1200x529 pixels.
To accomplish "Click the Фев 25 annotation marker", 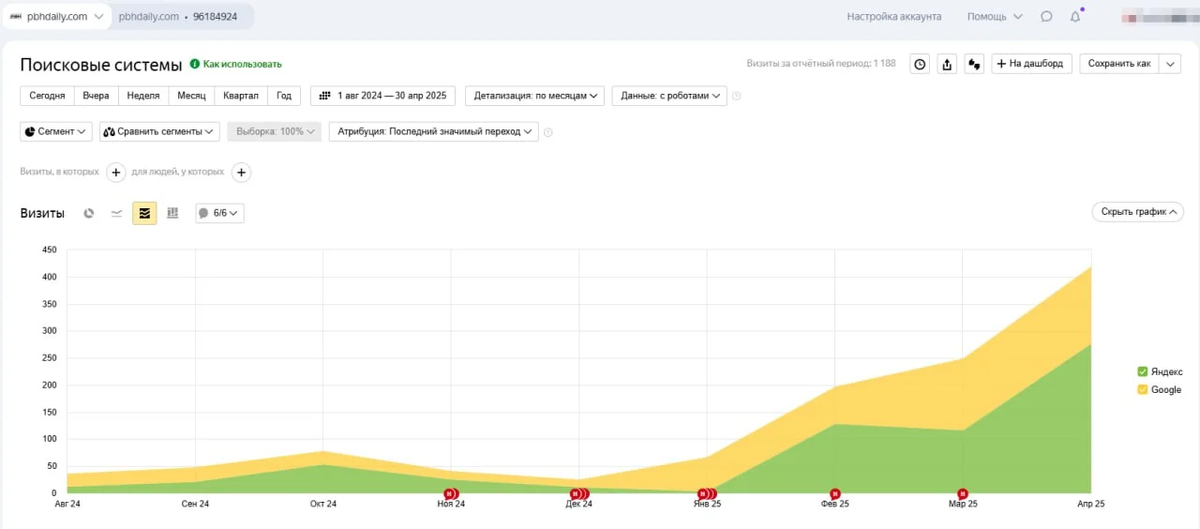I will [x=835, y=493].
